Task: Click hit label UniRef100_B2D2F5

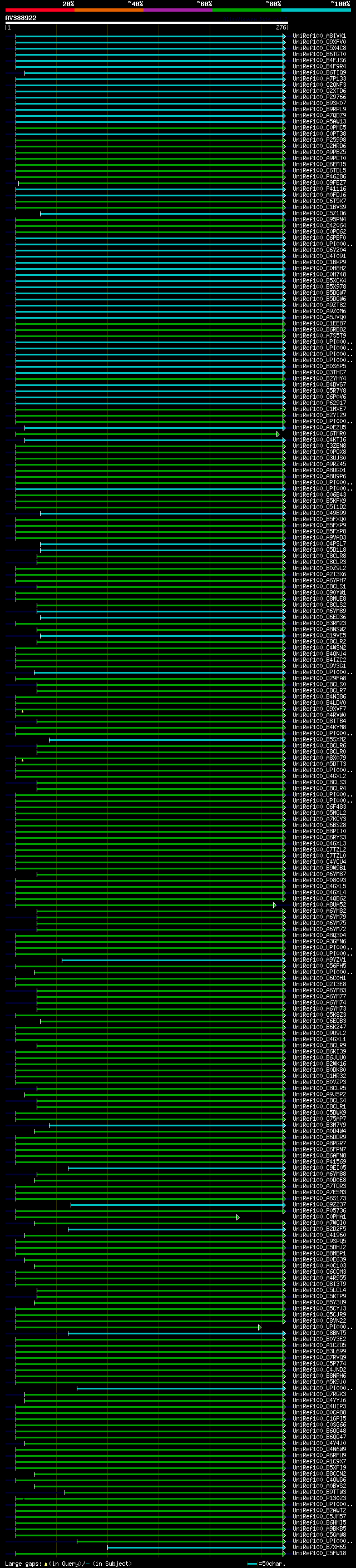Action: coord(319,1229)
